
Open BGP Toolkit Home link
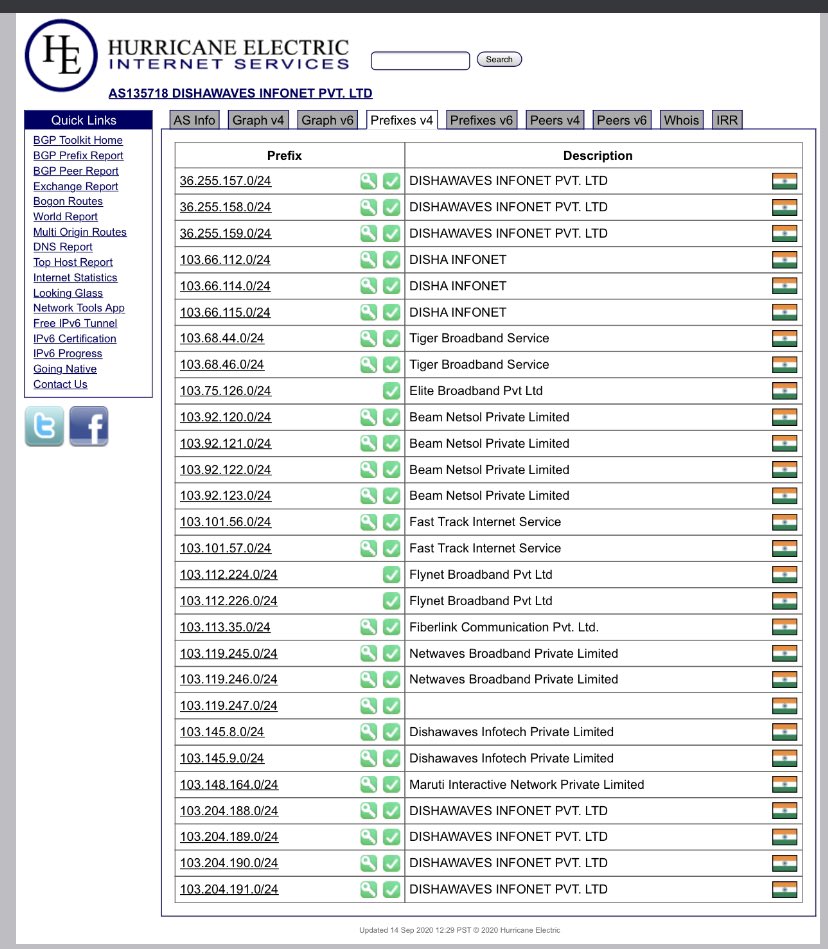pyautogui.click(x=78, y=140)
